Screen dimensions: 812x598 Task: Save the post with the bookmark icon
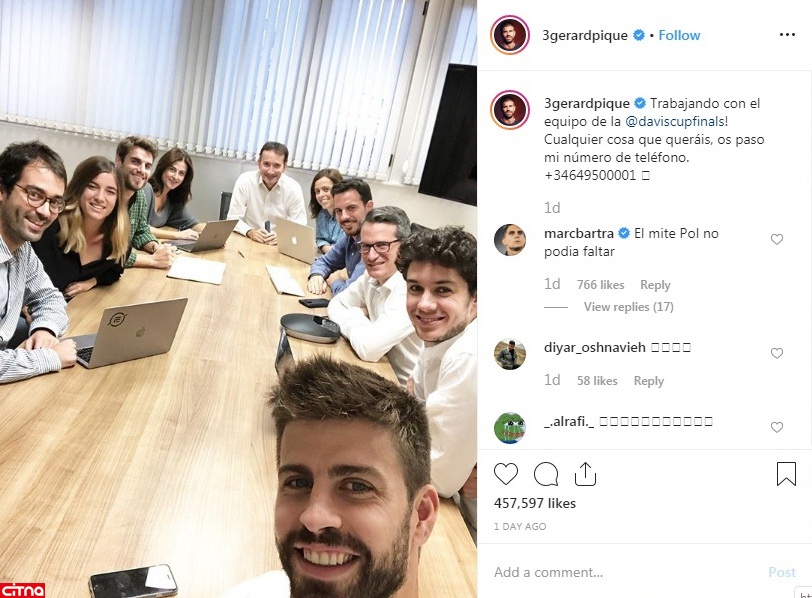click(786, 474)
